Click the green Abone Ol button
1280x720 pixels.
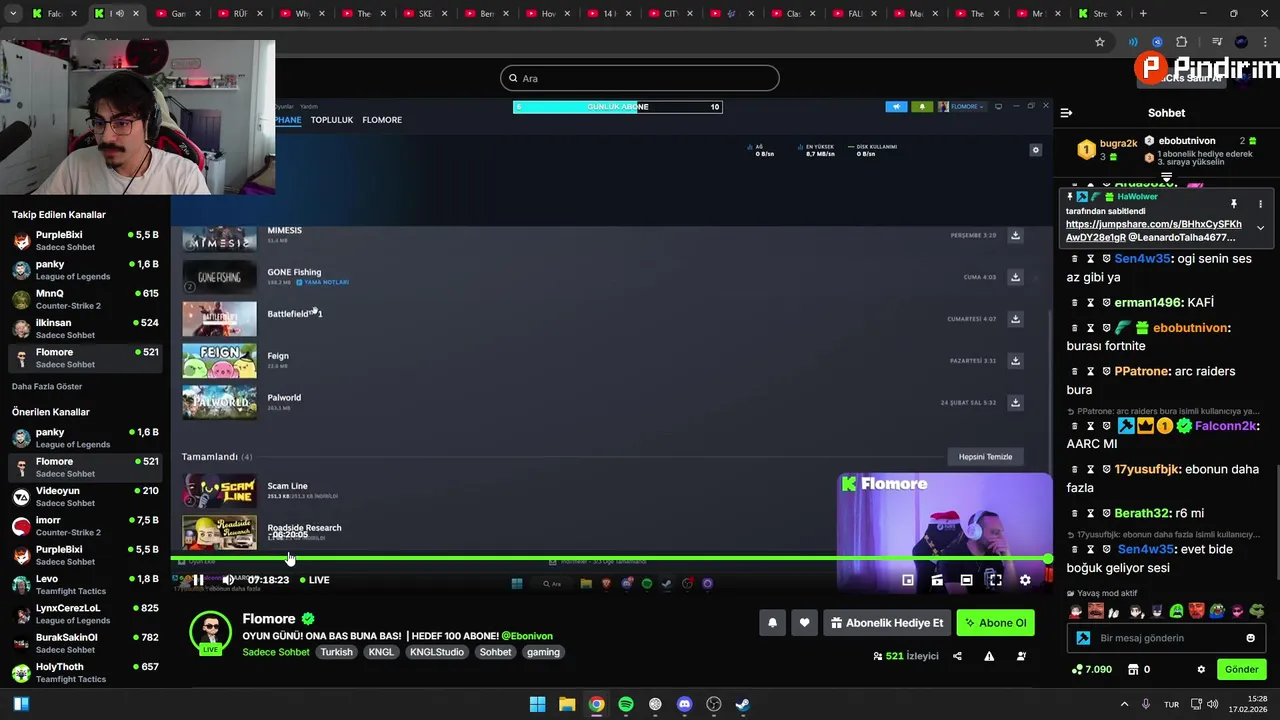[x=995, y=623]
